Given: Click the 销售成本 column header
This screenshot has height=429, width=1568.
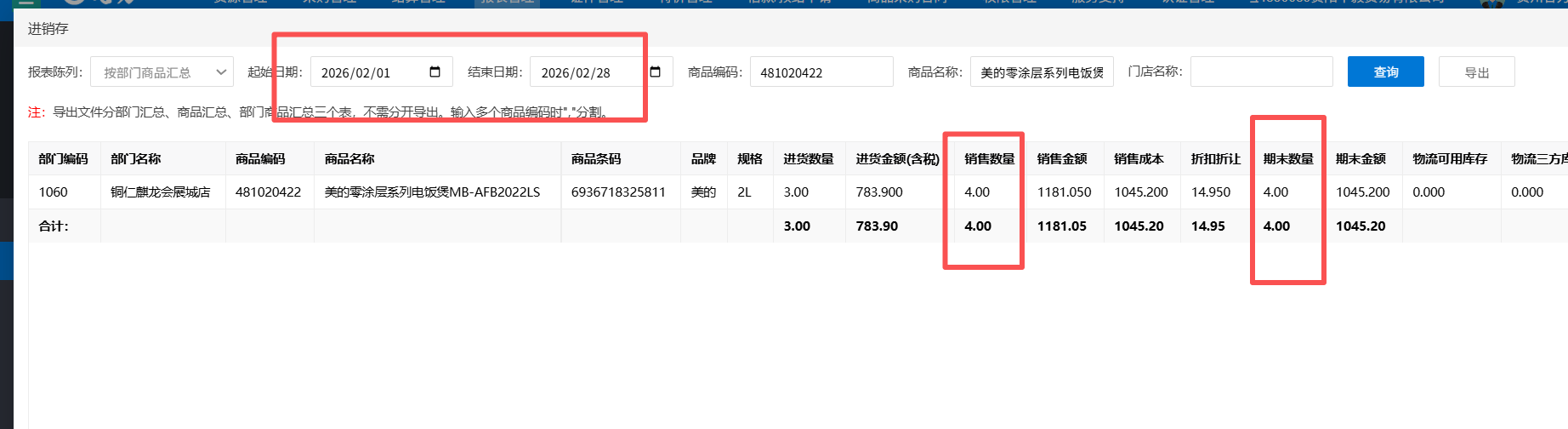Looking at the screenshot, I should tap(1139, 159).
